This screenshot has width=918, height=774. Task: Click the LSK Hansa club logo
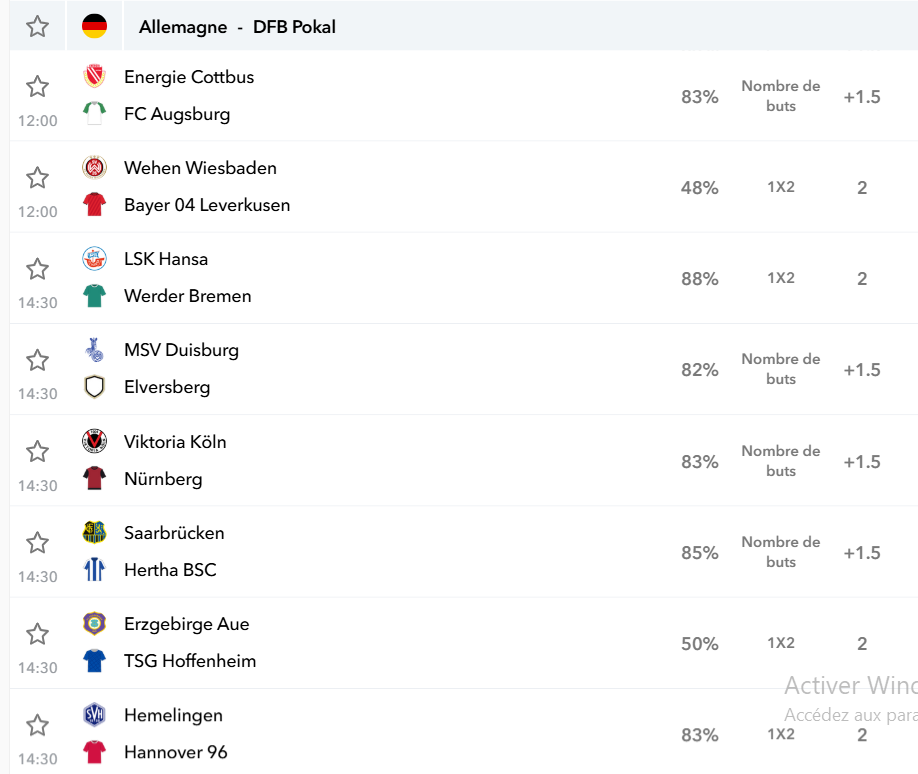94,258
